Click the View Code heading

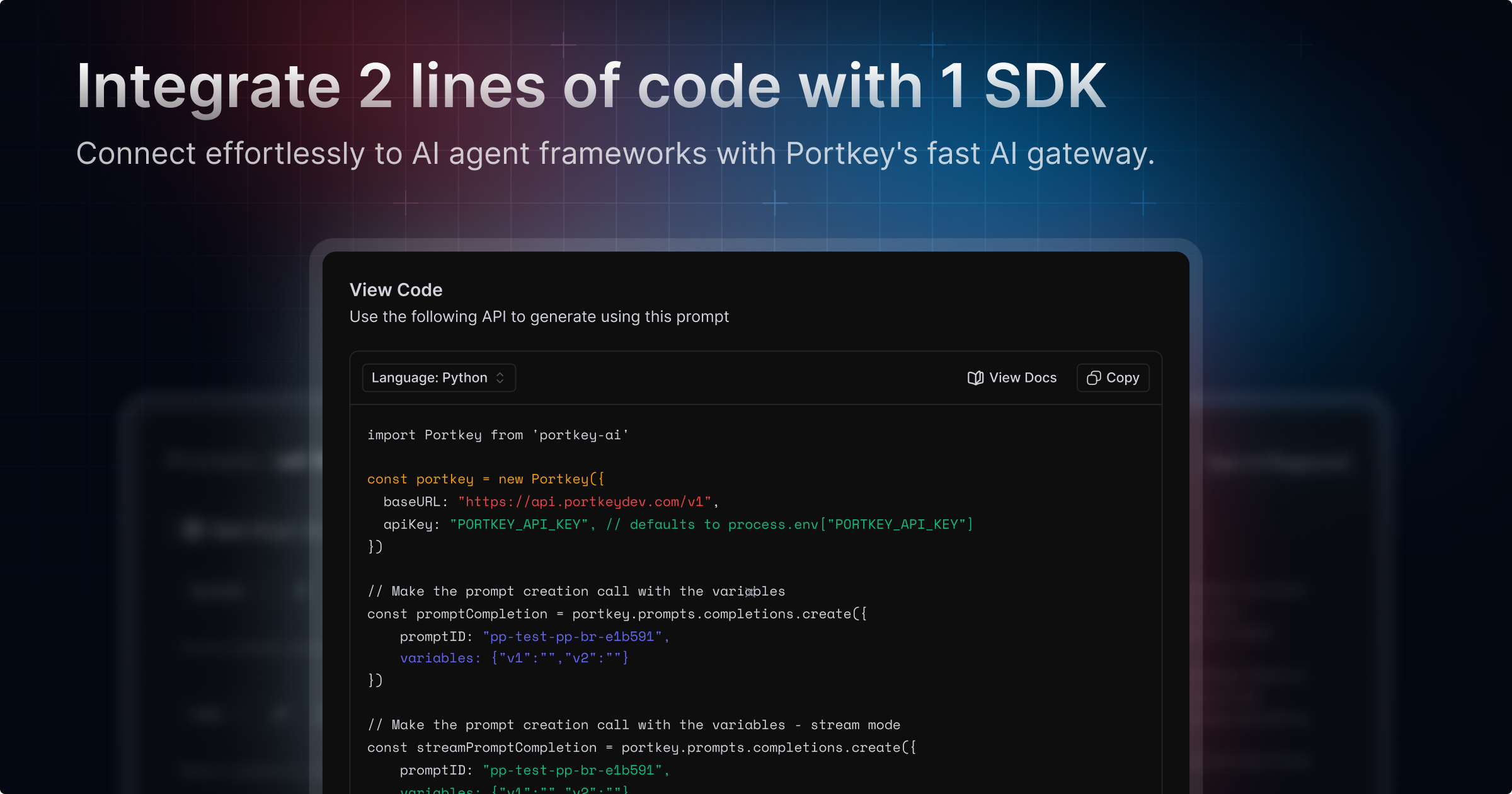tap(396, 290)
